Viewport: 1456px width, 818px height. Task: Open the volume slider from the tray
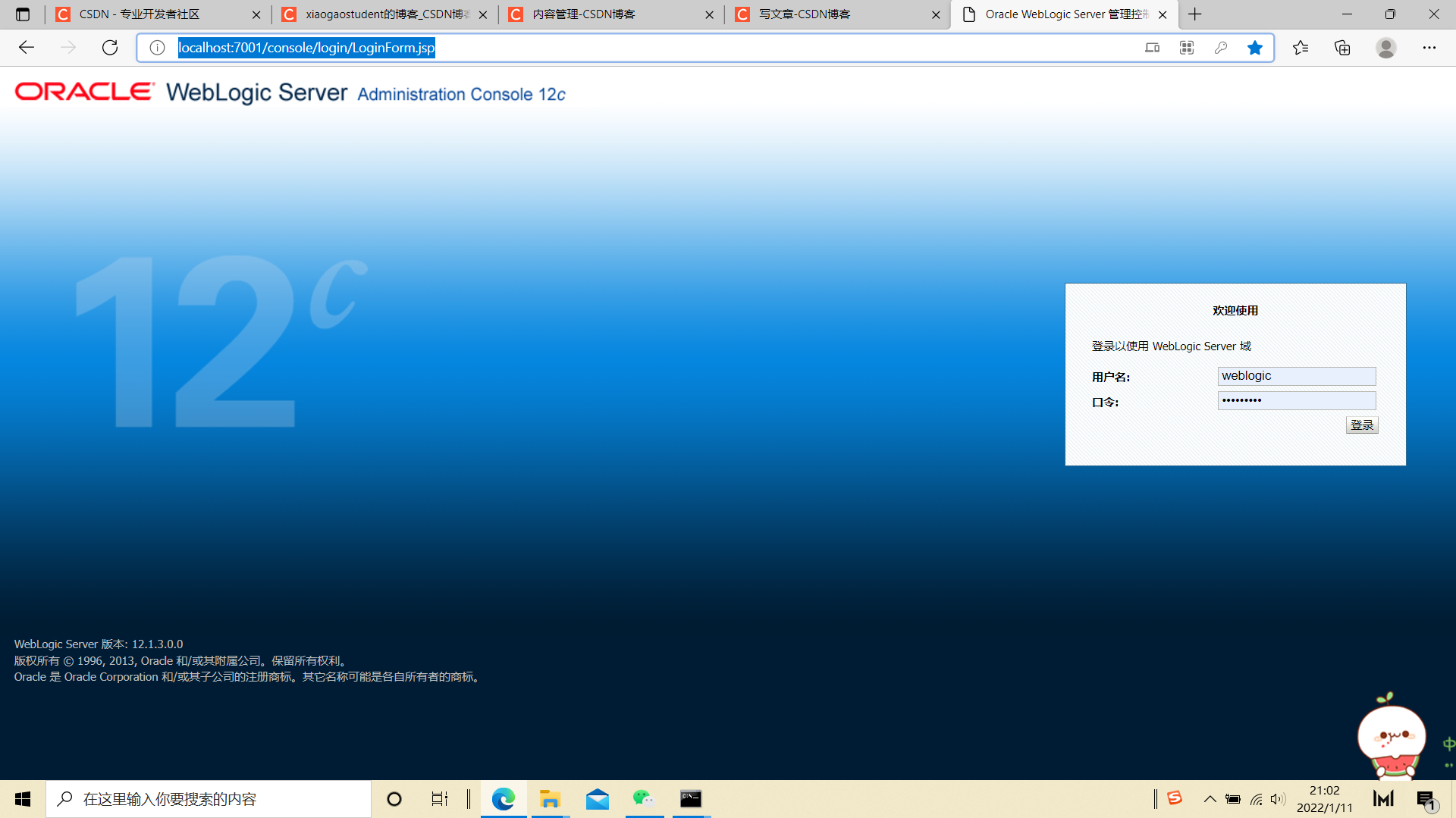click(x=1279, y=798)
